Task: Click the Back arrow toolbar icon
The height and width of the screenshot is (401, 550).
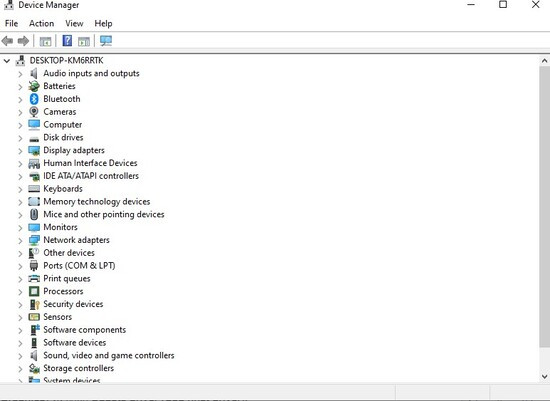Action: point(7,41)
